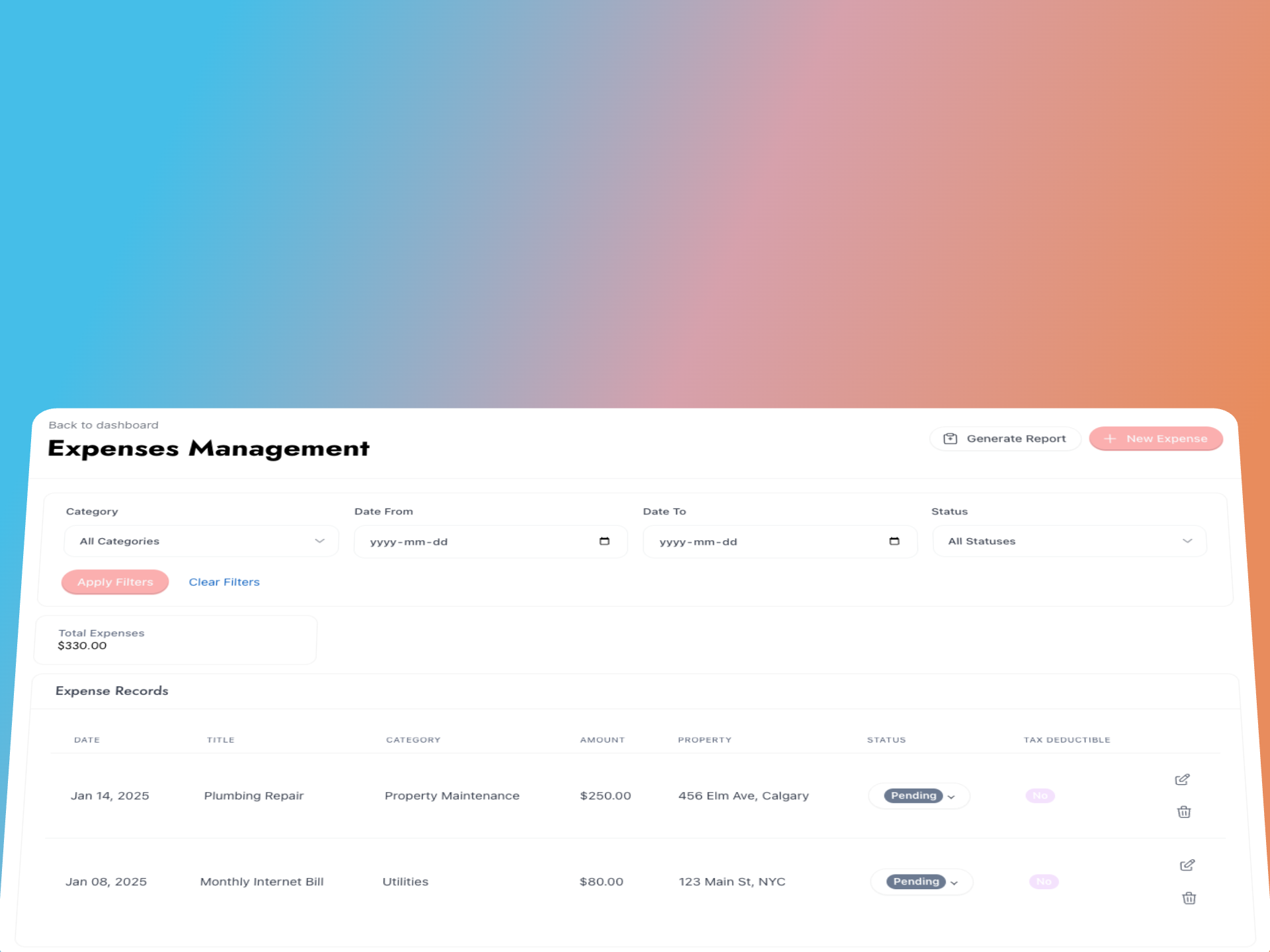Screen dimensions: 1270x952
Task: Click the delete icon for Plumbing Repair
Action: 1183,812
